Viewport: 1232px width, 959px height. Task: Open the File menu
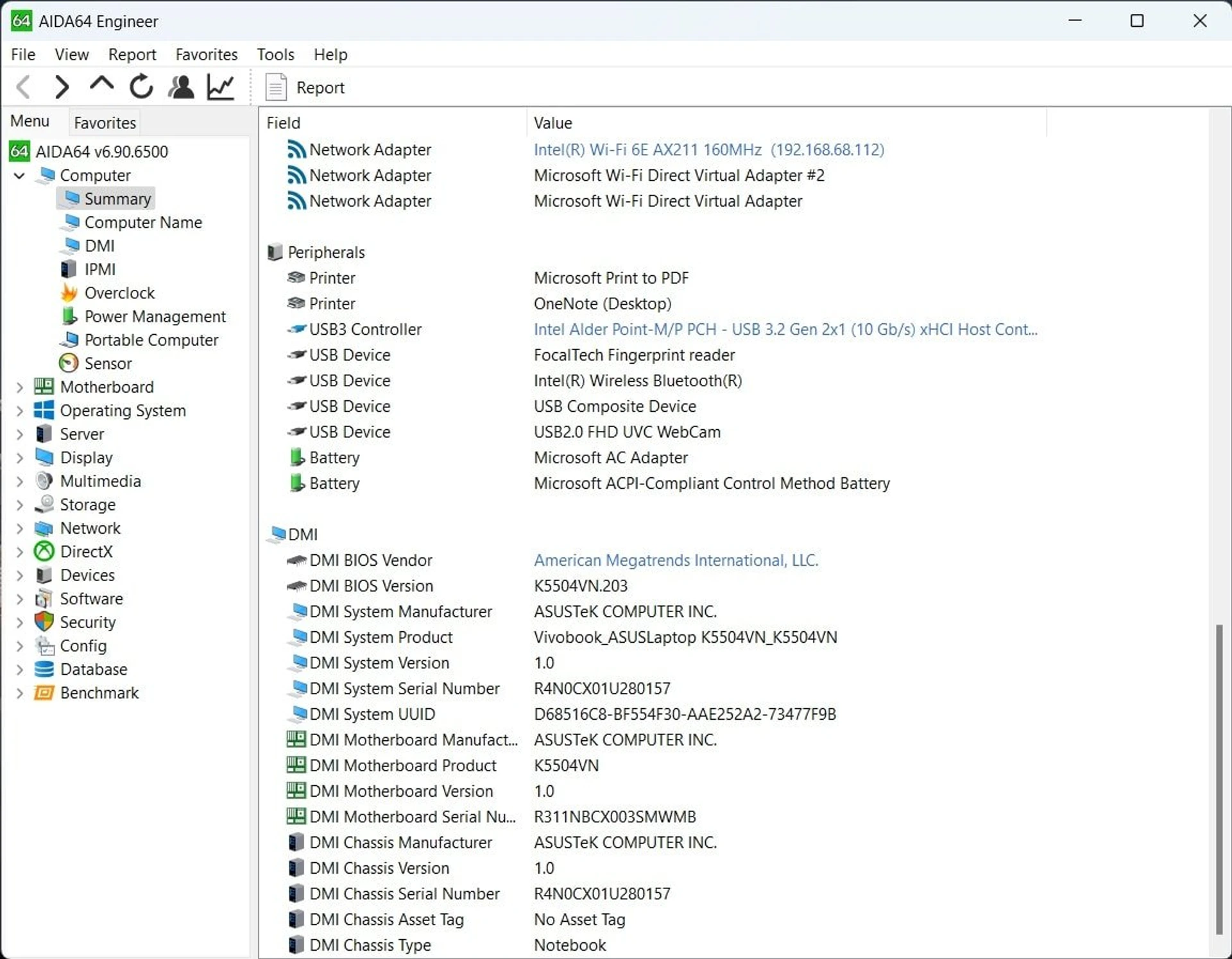click(x=23, y=55)
